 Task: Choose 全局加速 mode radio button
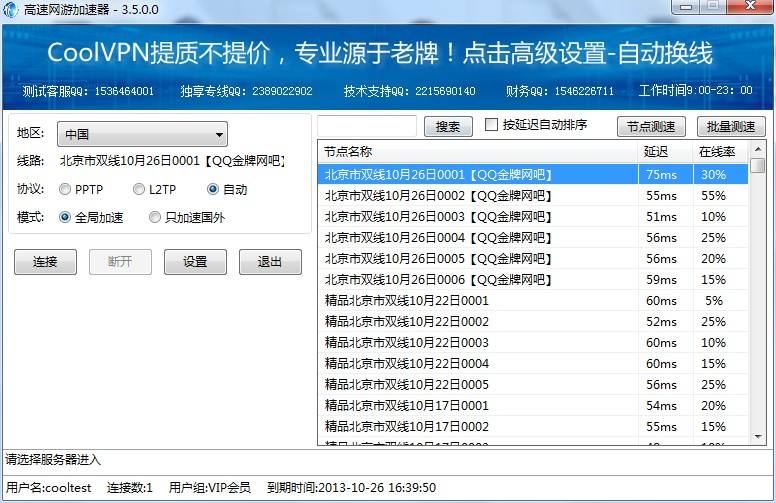(x=65, y=217)
